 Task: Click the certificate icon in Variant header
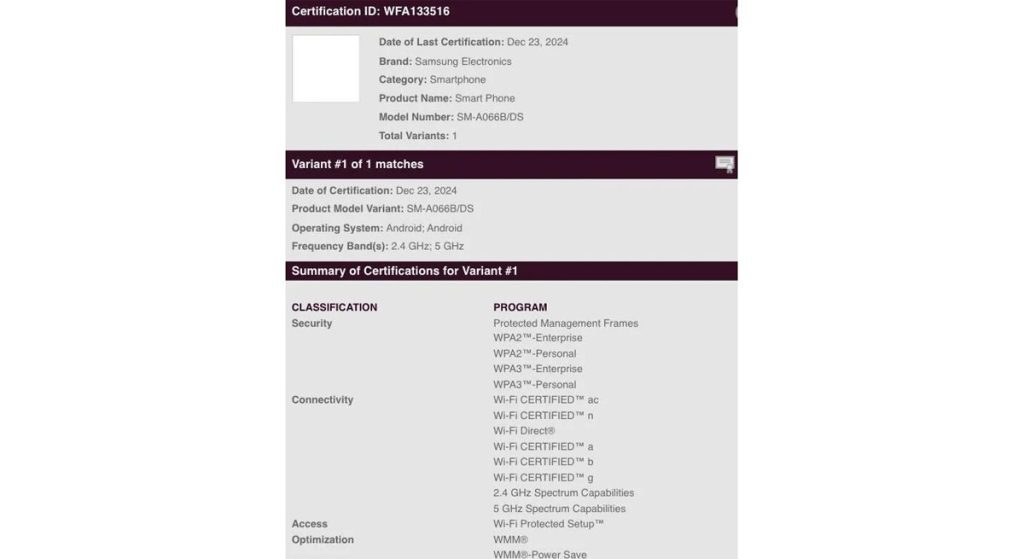pyautogui.click(x=725, y=164)
